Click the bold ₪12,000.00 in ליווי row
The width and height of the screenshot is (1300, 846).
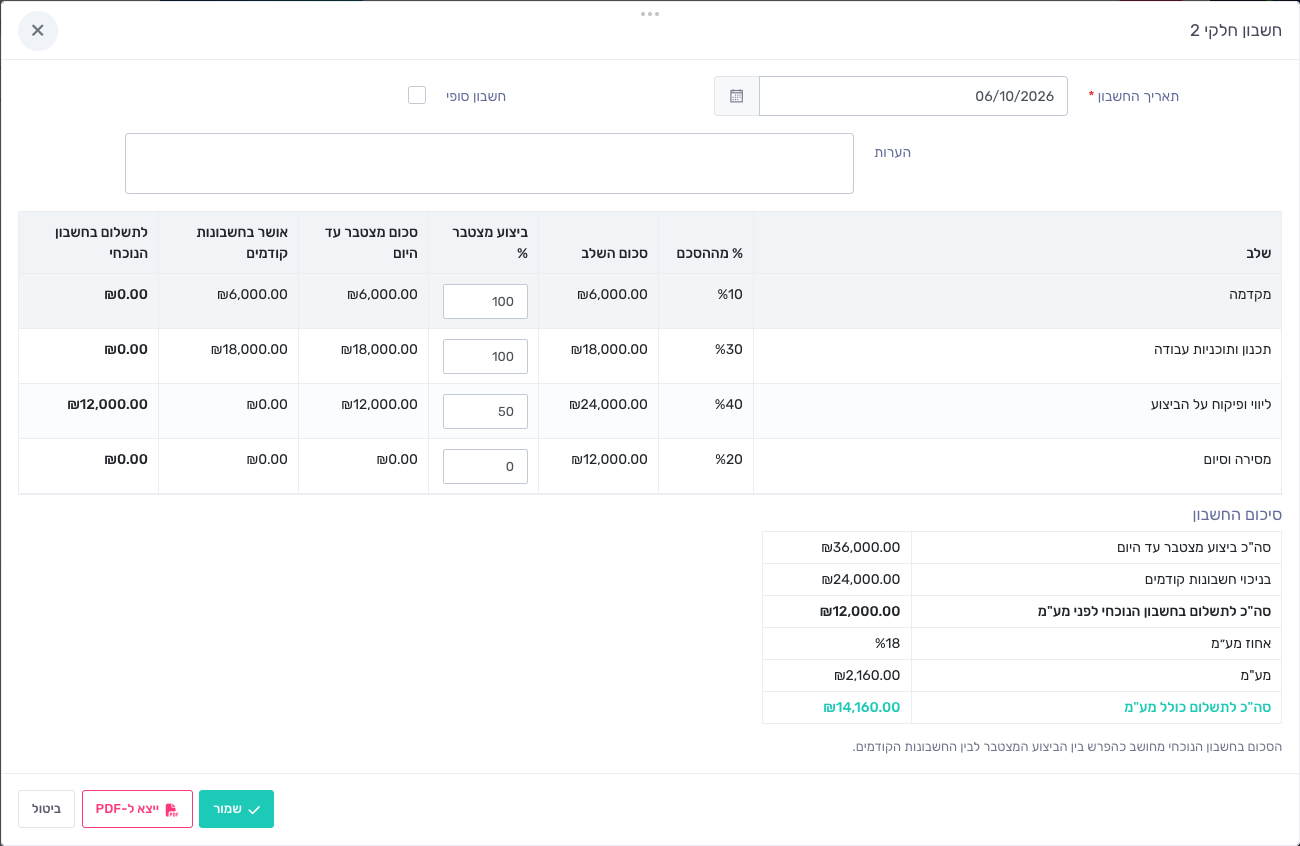point(108,404)
